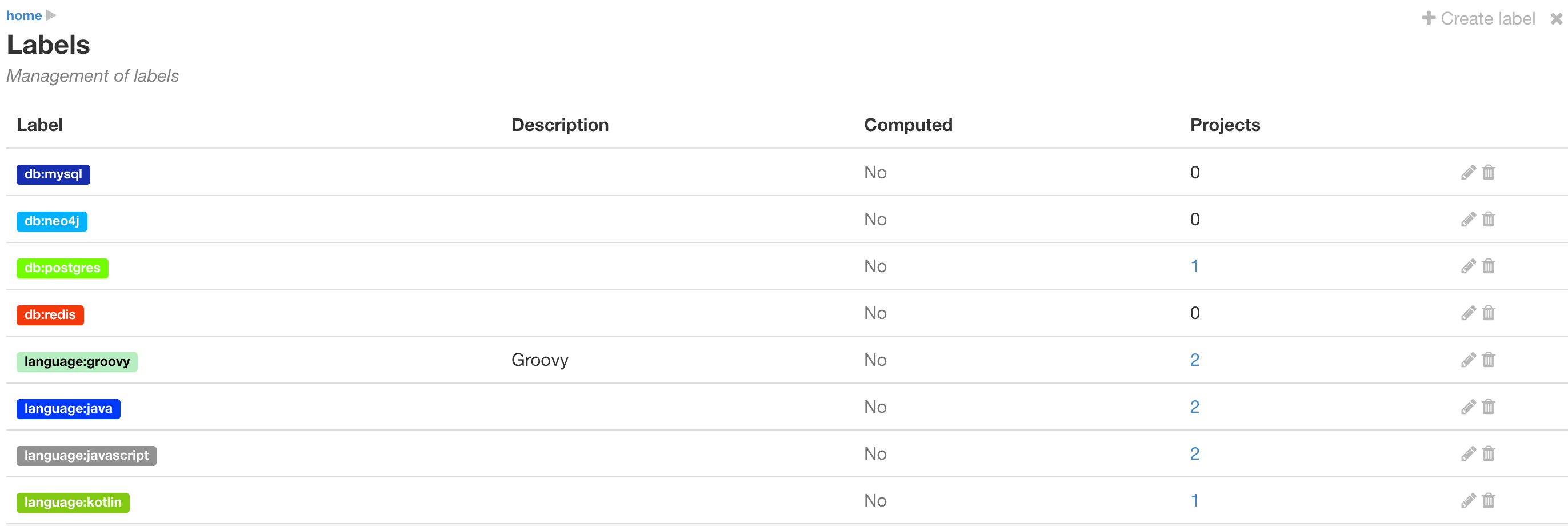Edit the language:kotlin label
The image size is (1568, 526).
pos(1468,501)
